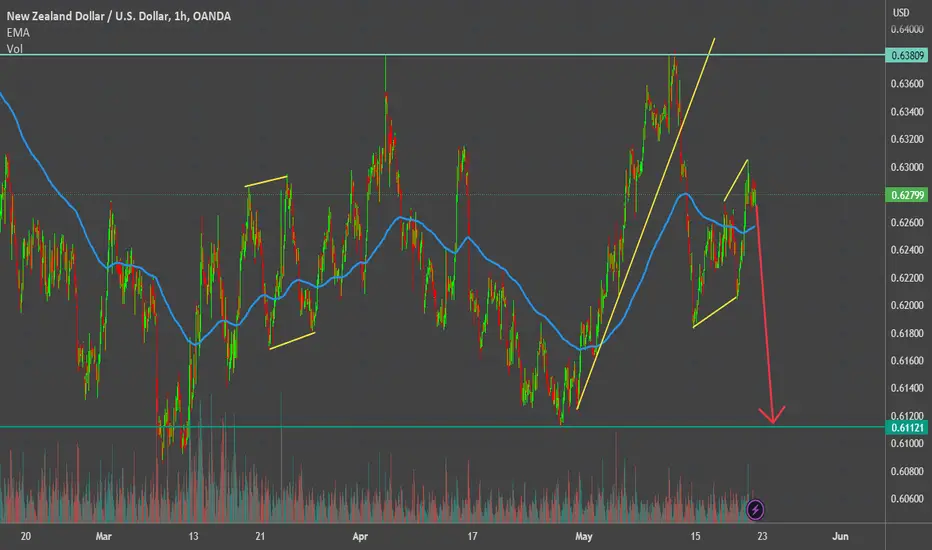Click the May date on the time axis
The image size is (932, 550).
point(584,536)
